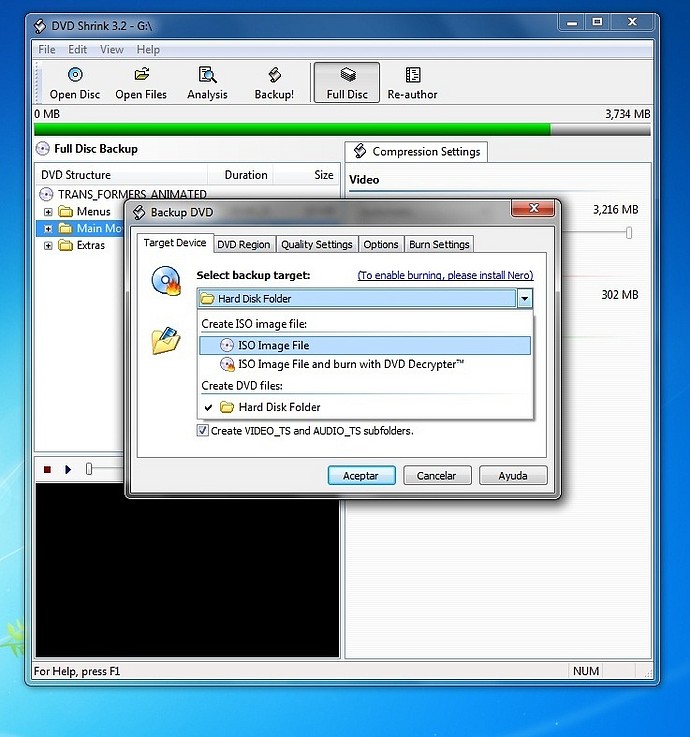Click the Extras folder icon

pyautogui.click(x=65, y=245)
